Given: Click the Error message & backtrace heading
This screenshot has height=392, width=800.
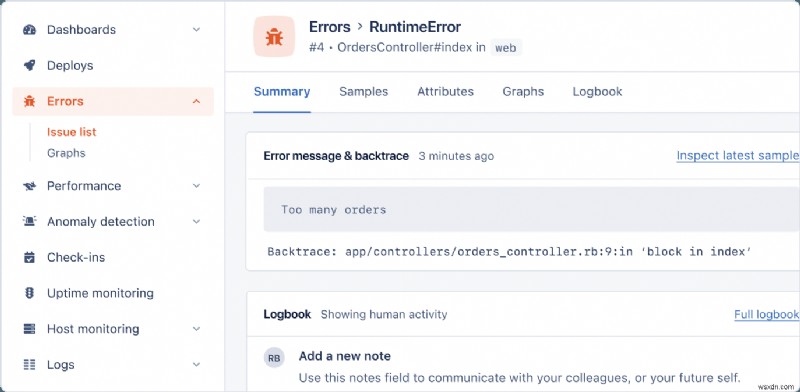Looking at the screenshot, I should pyautogui.click(x=336, y=156).
